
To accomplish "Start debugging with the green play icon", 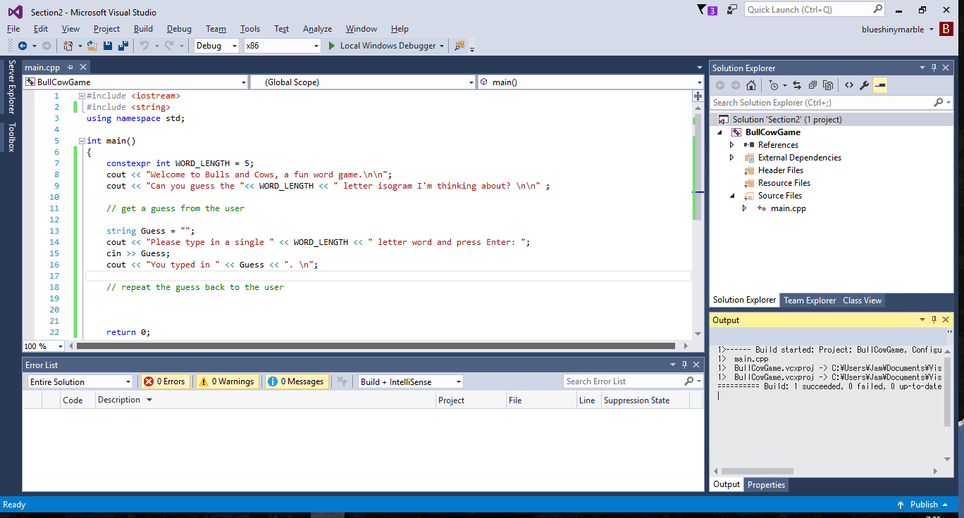I will tap(332, 45).
